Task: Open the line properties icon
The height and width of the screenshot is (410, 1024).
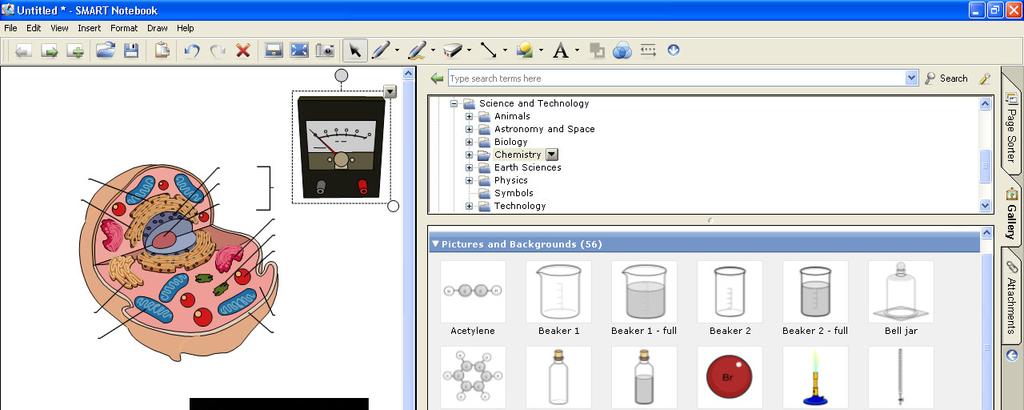Action: tap(648, 50)
